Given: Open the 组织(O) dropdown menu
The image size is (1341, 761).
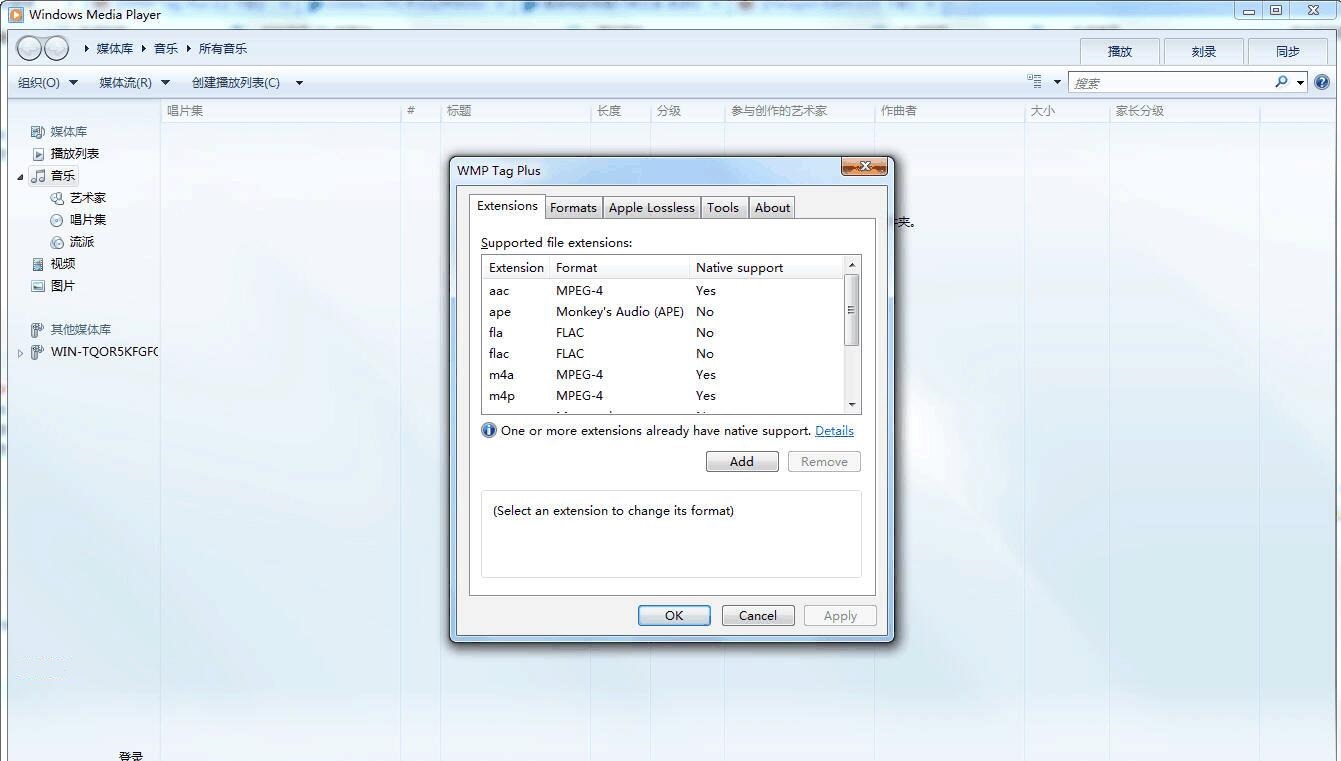Looking at the screenshot, I should pyautogui.click(x=48, y=83).
